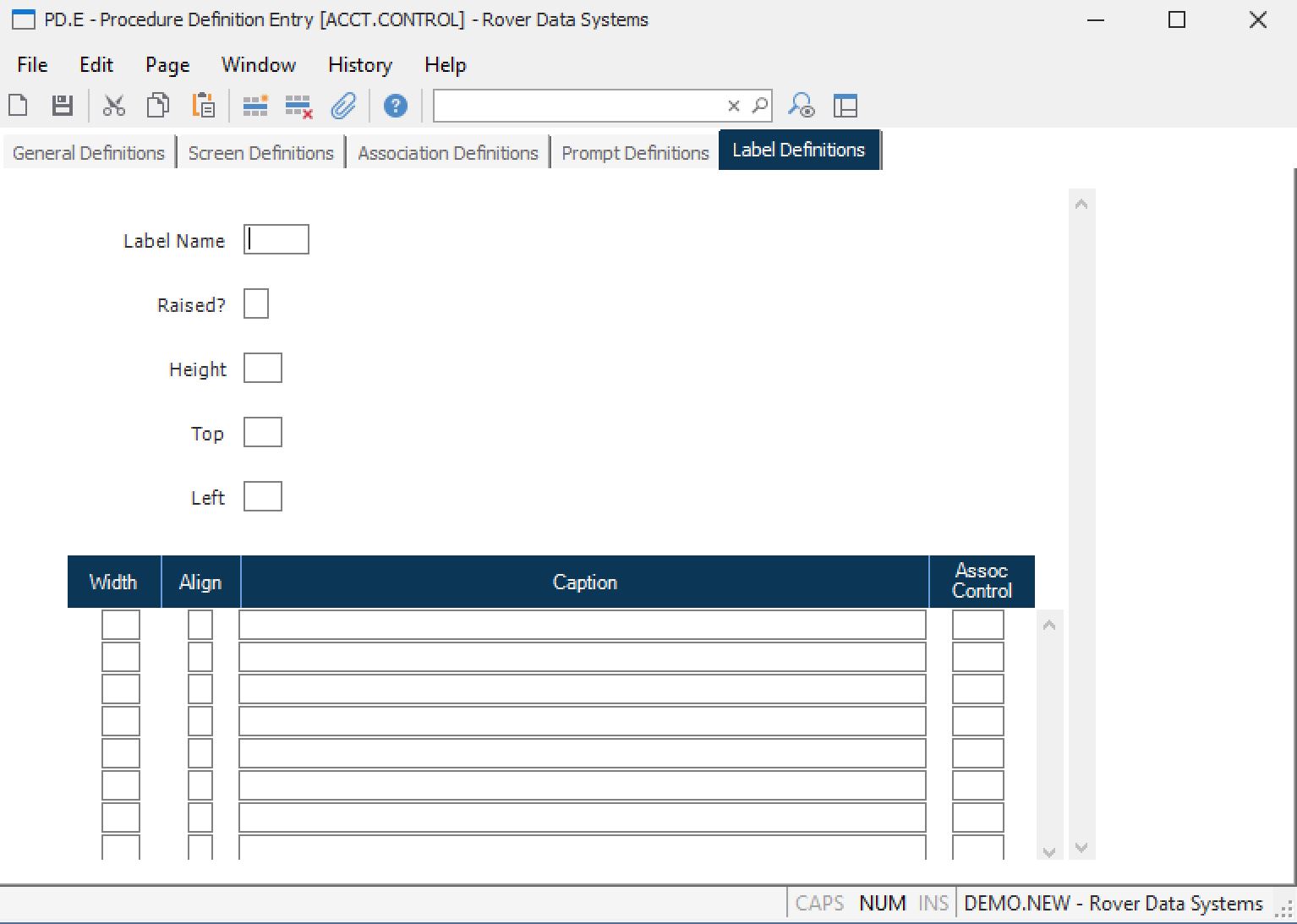
Task: Click the Insert row icon
Action: point(254,106)
